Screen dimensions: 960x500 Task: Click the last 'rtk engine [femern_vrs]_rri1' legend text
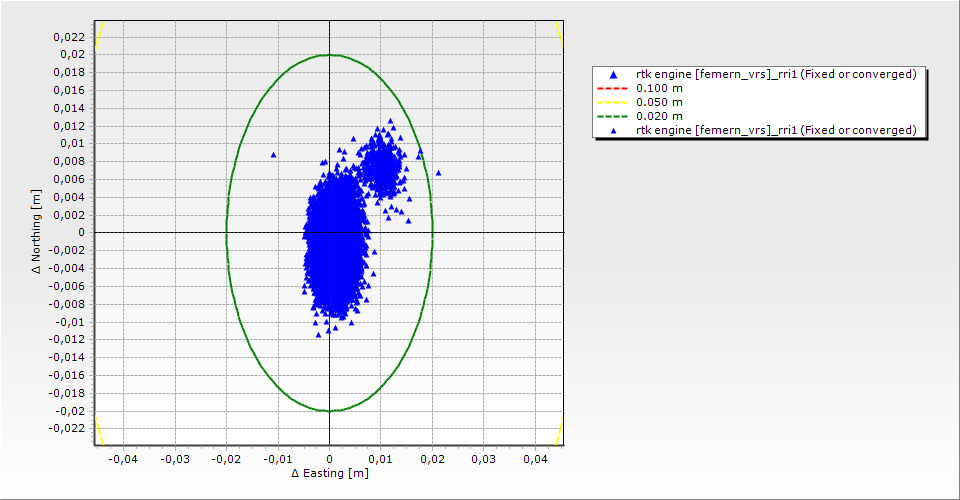[x=776, y=130]
